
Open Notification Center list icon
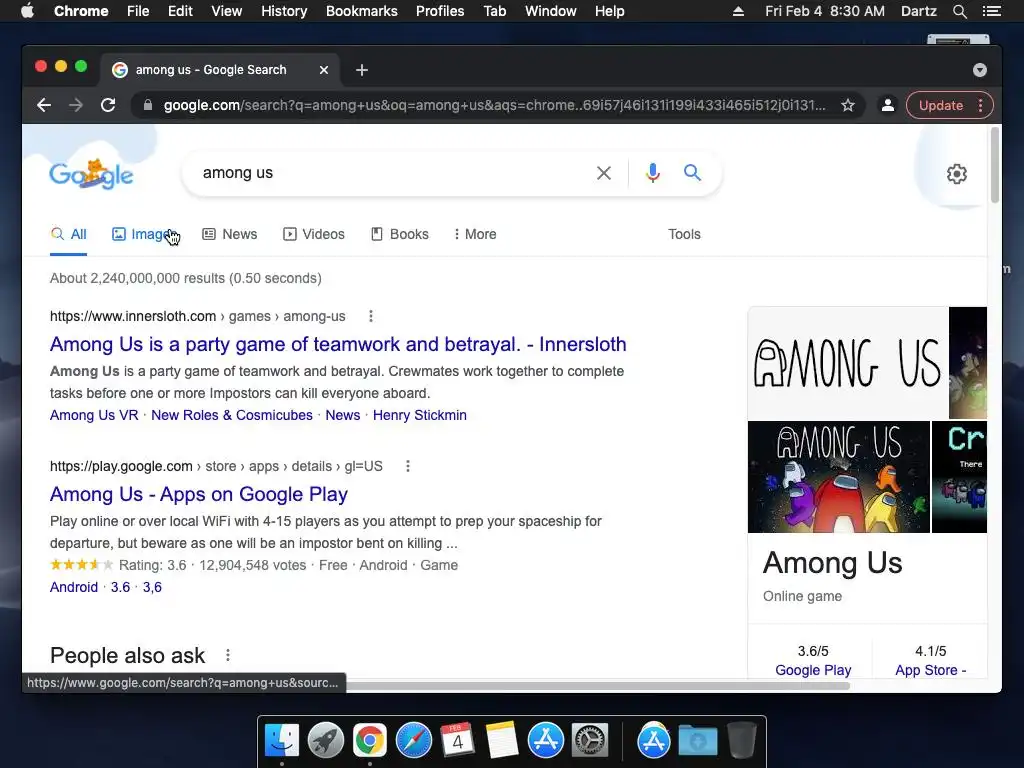coord(991,11)
